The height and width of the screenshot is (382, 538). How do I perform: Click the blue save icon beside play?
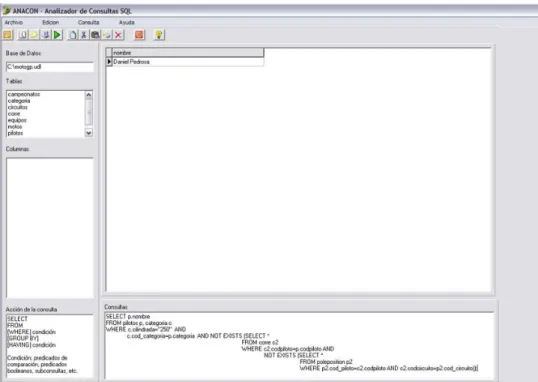click(x=46, y=35)
